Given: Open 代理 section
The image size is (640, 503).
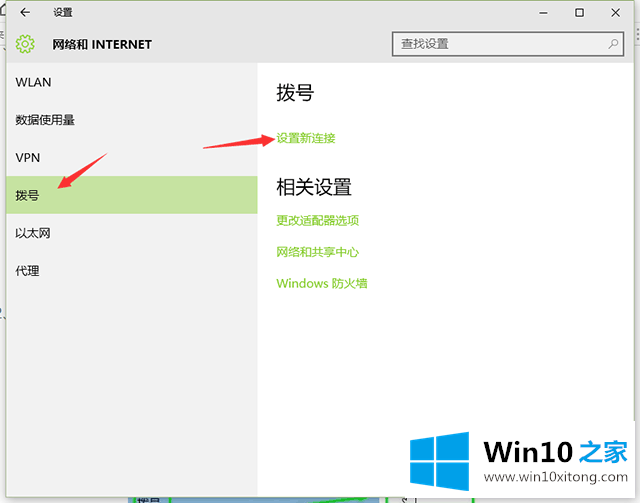Looking at the screenshot, I should click(131, 271).
